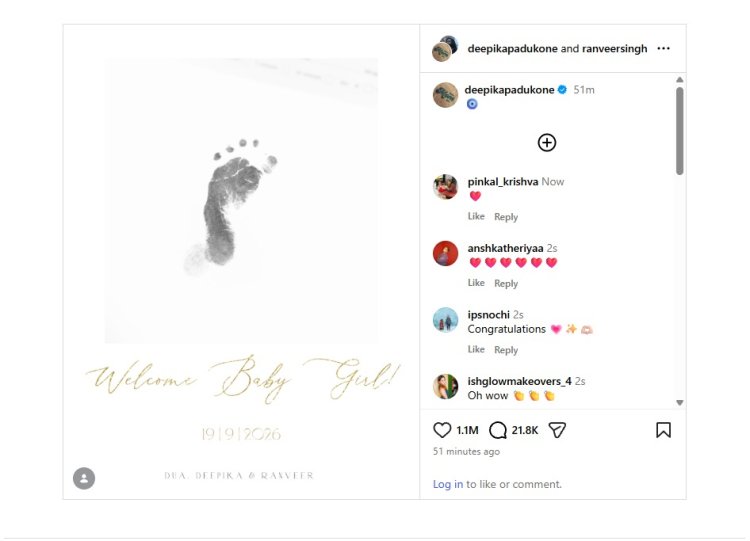Viewport: 750px width, 541px height.
Task: Share the post with paper plane icon
Action: coord(557,430)
